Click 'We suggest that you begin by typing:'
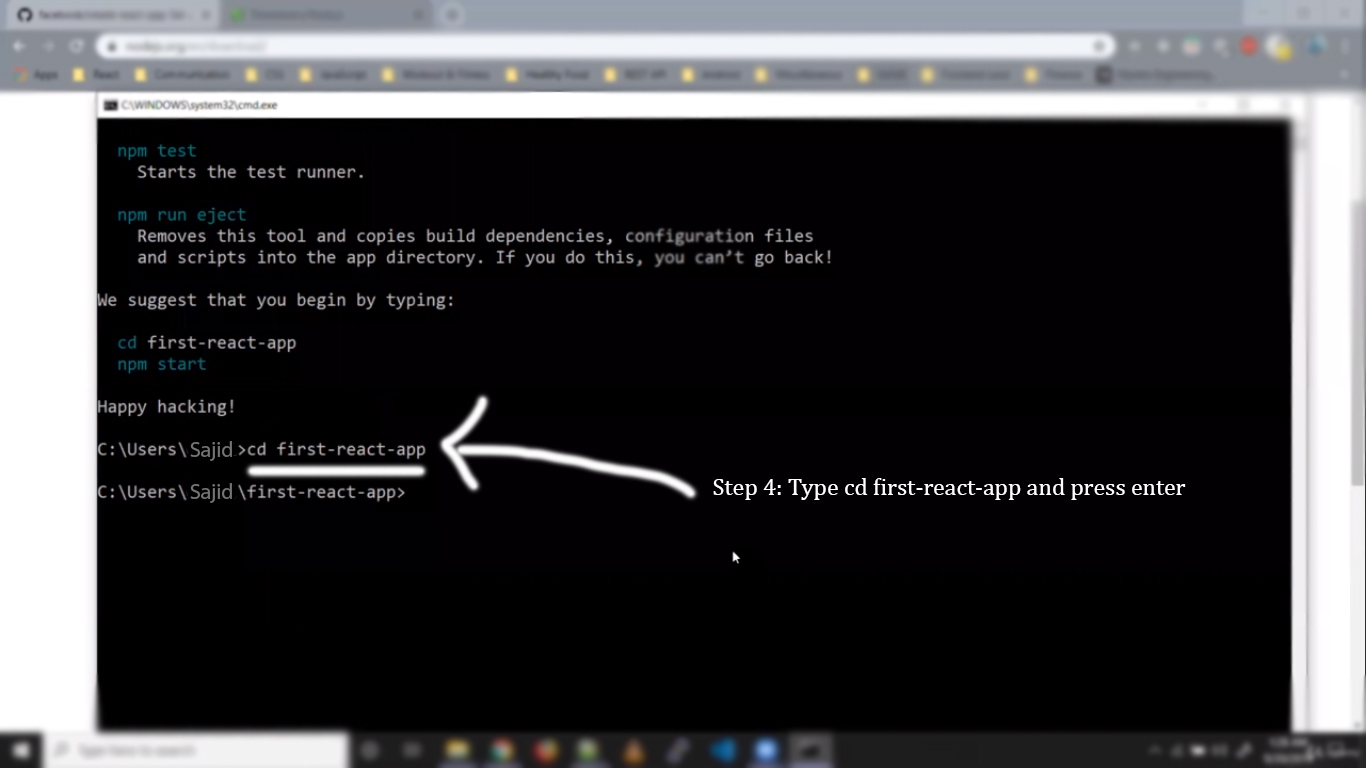This screenshot has height=768, width=1366. (x=276, y=300)
